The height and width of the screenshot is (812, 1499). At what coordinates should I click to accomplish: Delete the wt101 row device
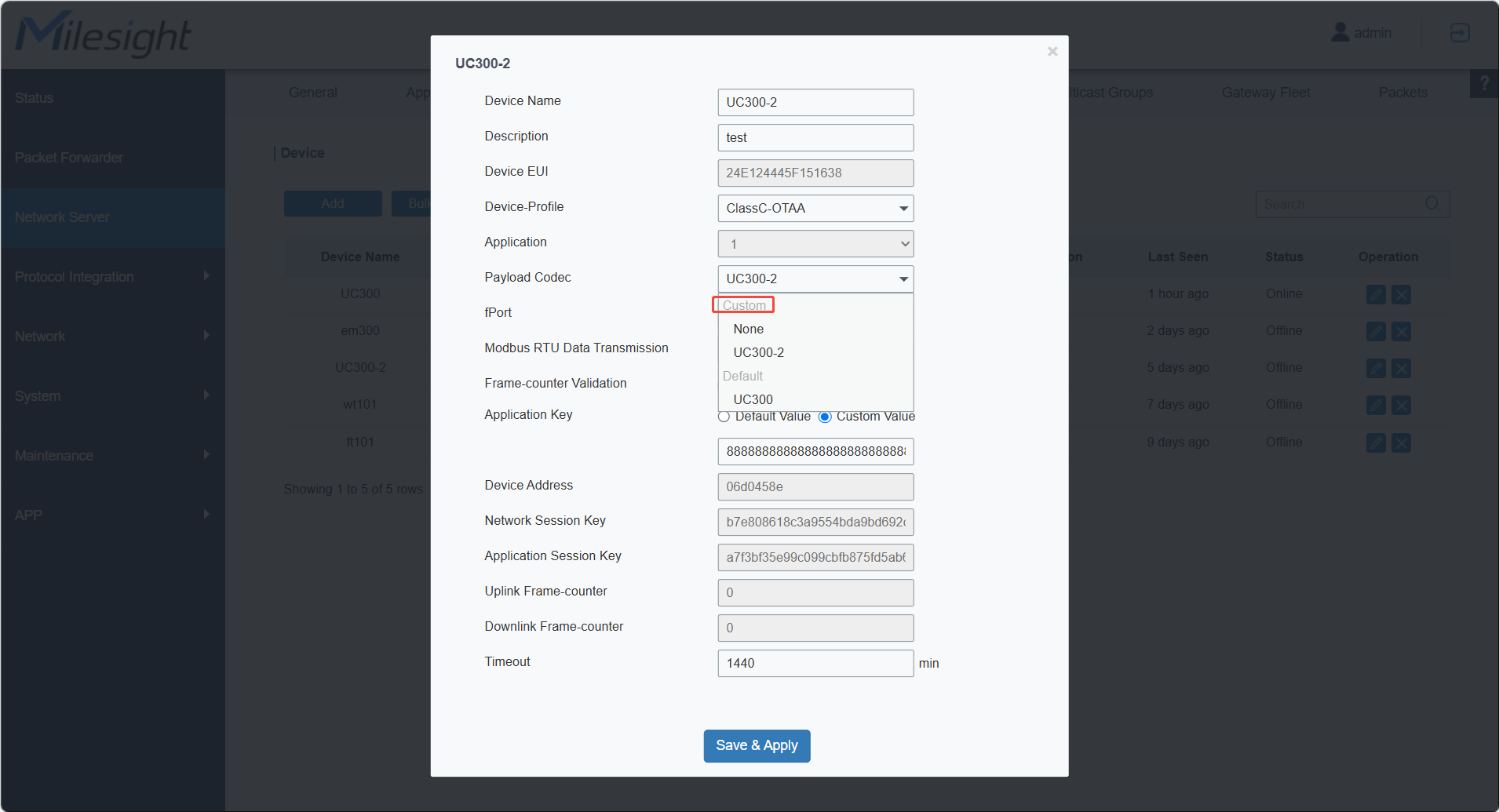[1401, 405]
